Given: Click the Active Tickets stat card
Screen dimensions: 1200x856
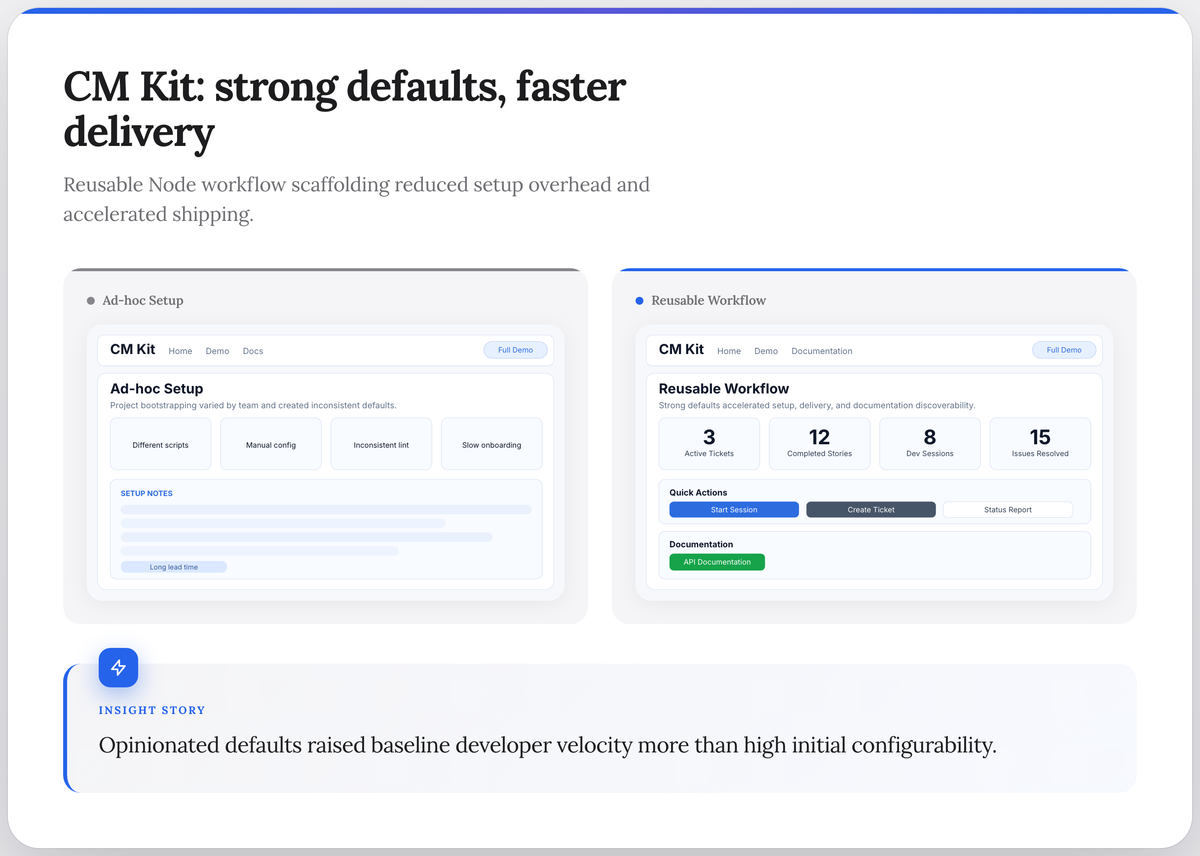Looking at the screenshot, I should point(709,443).
